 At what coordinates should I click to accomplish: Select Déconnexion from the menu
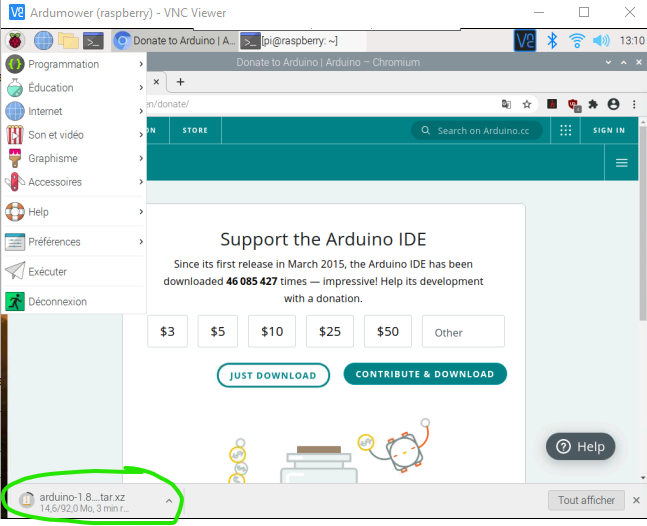click(x=75, y=302)
